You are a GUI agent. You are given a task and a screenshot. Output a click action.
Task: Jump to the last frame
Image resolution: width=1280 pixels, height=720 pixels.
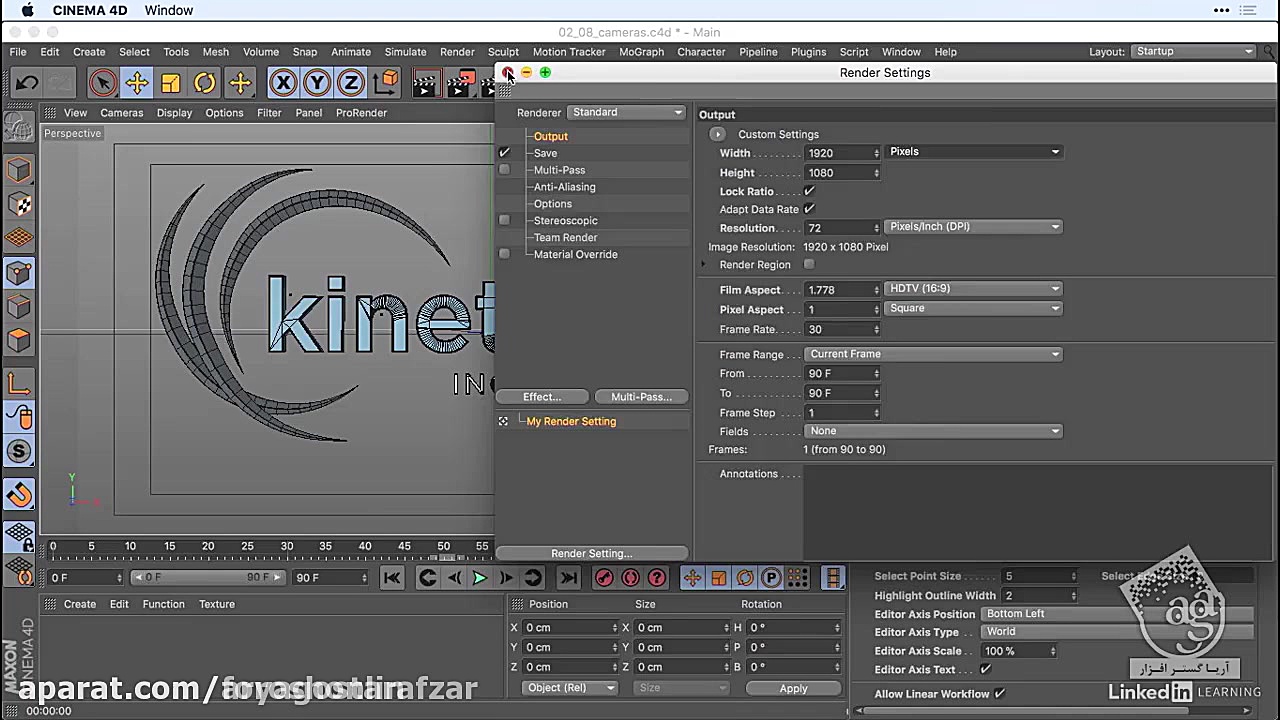[x=568, y=577]
